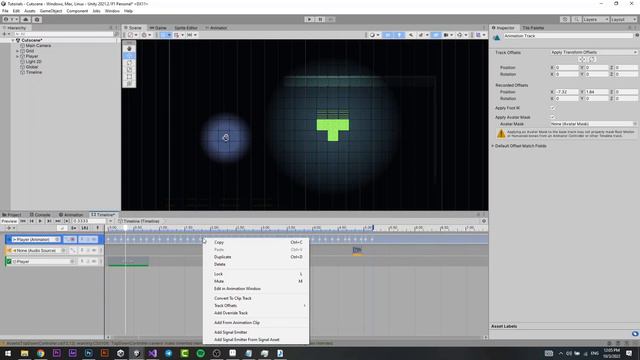The height and width of the screenshot is (360, 640).
Task: Select the Player (Animator) track binding field
Action: pos(35,239)
